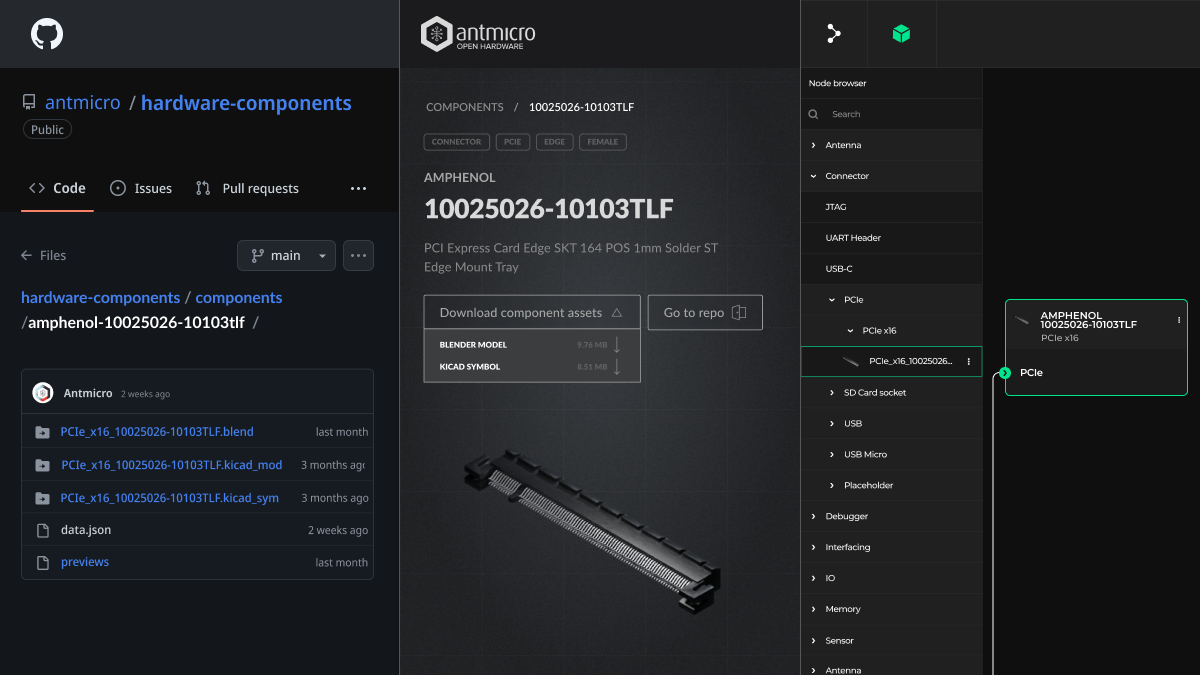Click the Antmicro Open Hardware logo
Image resolution: width=1200 pixels, height=675 pixels.
pos(477,33)
